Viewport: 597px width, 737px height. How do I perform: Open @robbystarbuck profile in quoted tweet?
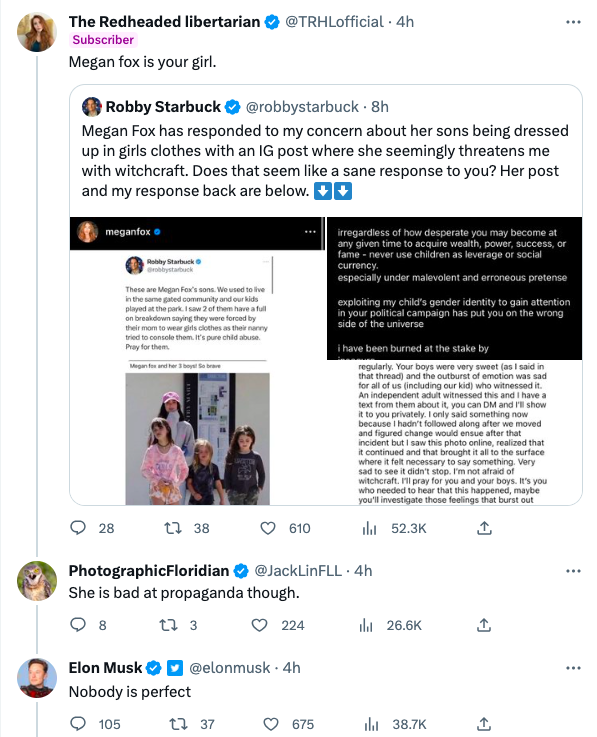(302, 107)
